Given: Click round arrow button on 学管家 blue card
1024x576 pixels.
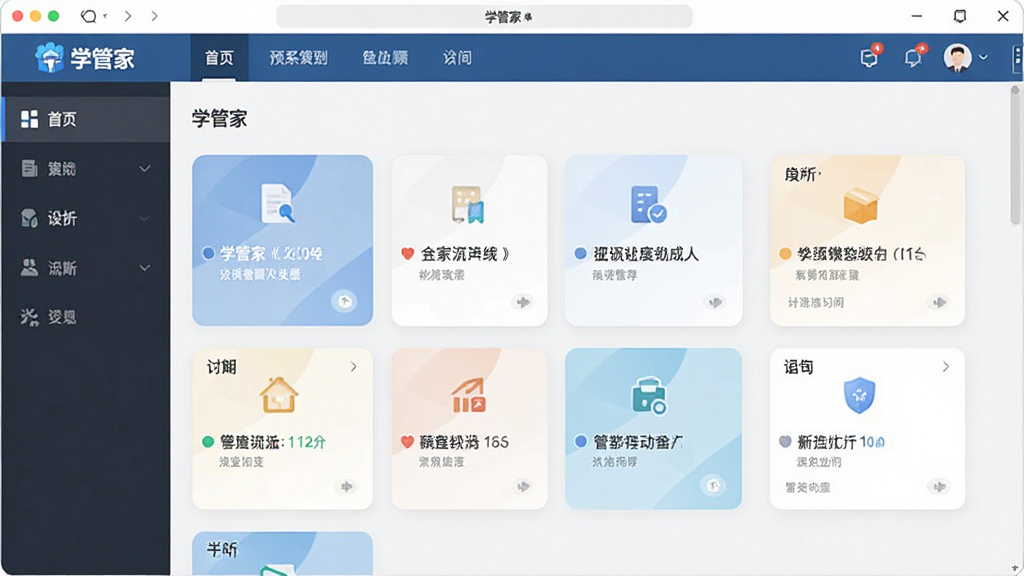Looking at the screenshot, I should tap(344, 301).
